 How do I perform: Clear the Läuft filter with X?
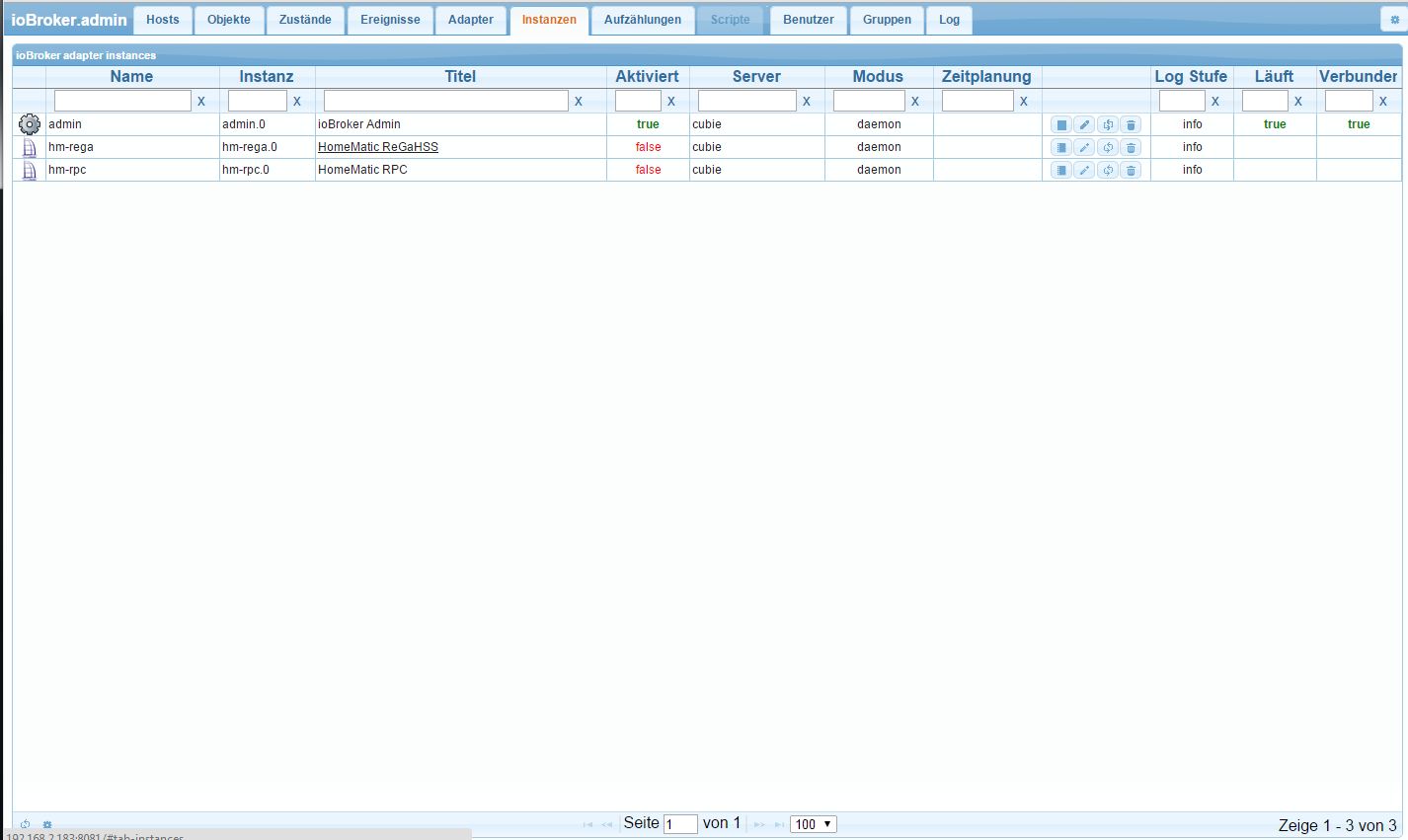(1298, 102)
